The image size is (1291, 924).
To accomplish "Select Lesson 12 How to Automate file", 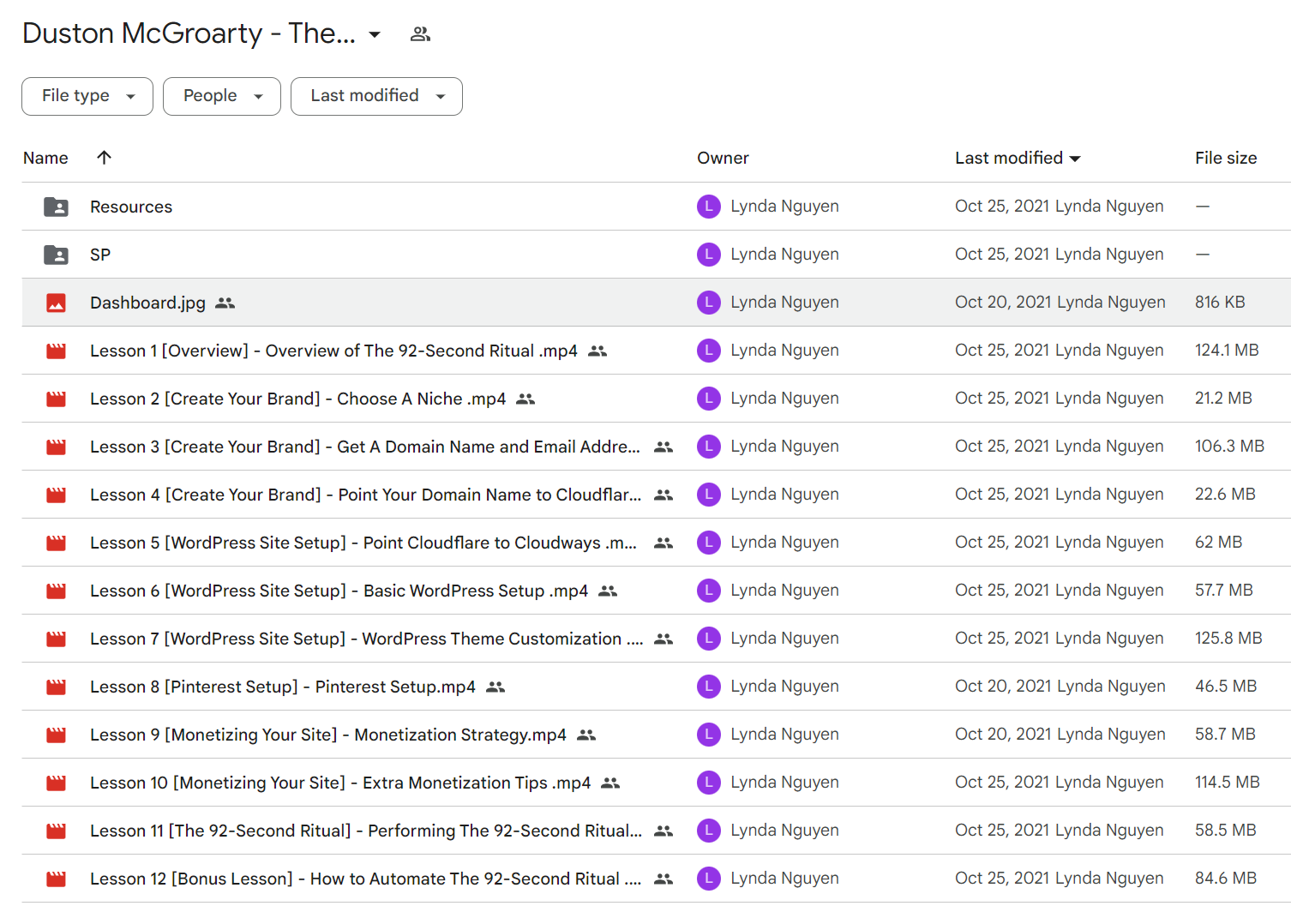I will point(366,879).
